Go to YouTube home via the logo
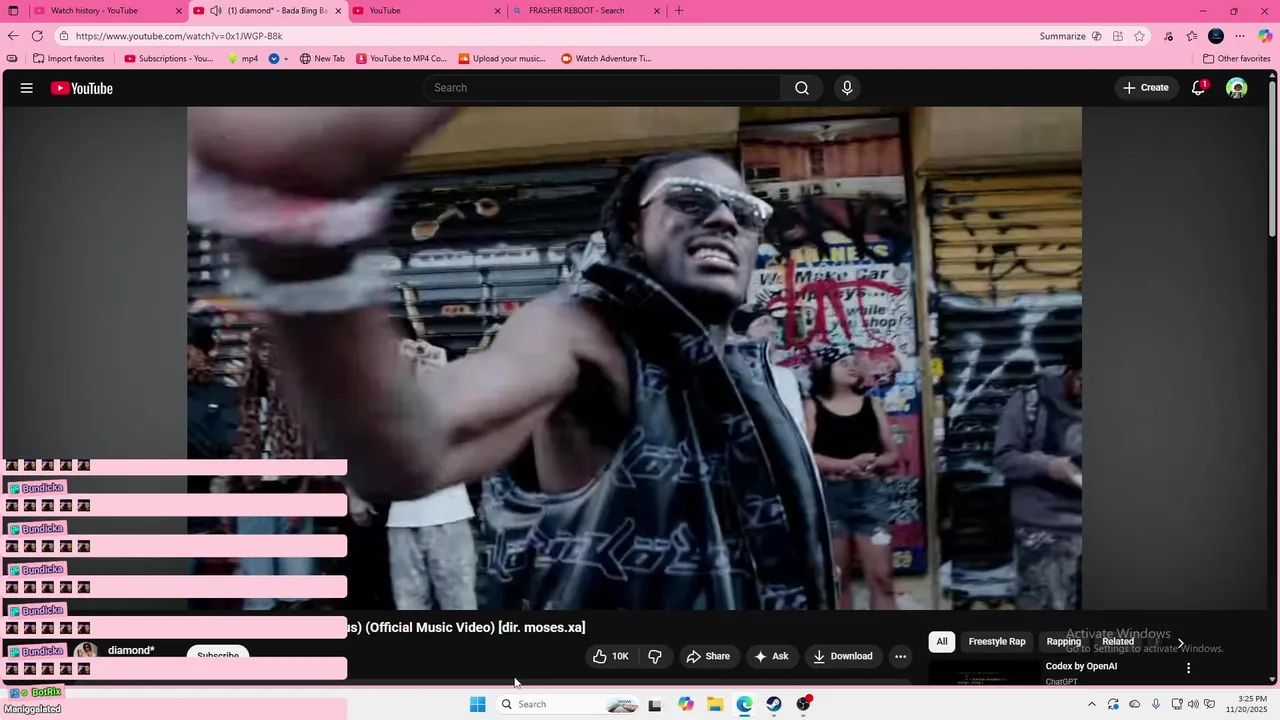This screenshot has height=720, width=1280. (x=82, y=88)
